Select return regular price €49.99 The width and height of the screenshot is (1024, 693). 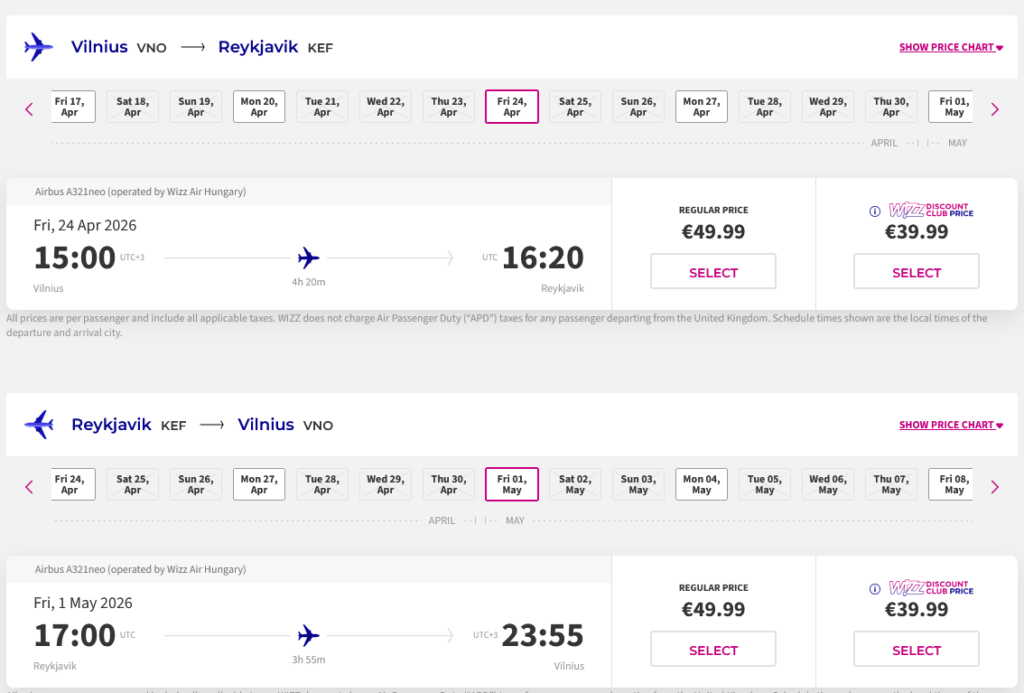(713, 650)
